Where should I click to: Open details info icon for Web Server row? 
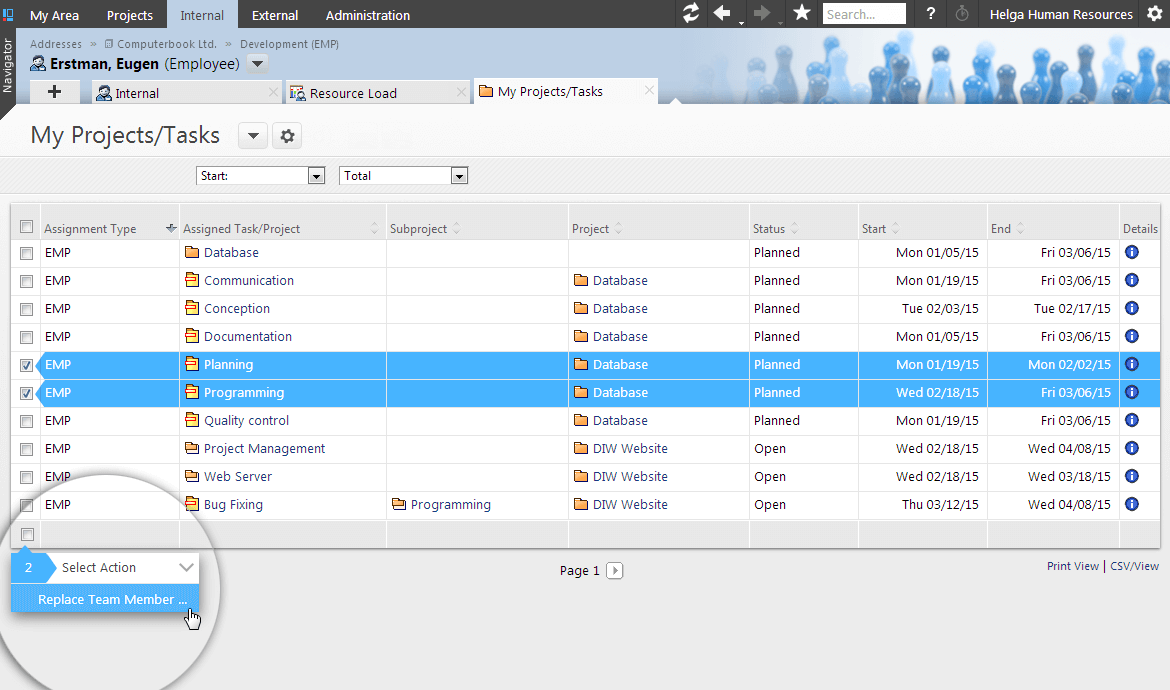[x=1132, y=476]
